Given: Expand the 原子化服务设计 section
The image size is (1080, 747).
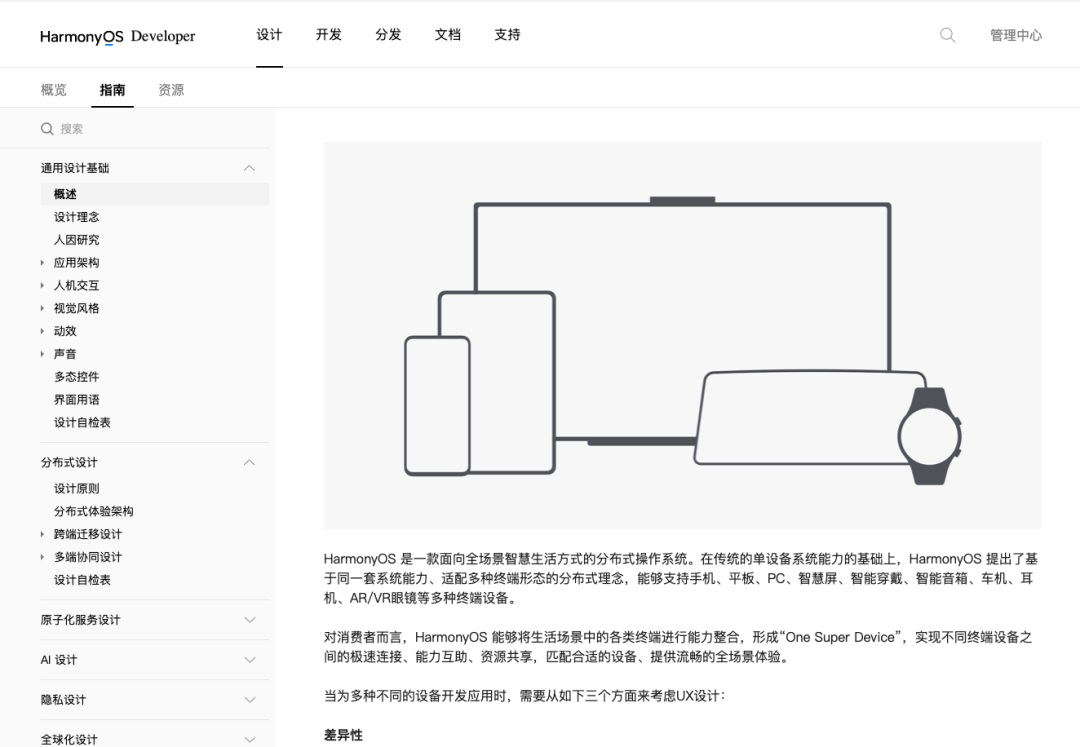Looking at the screenshot, I should coord(249,620).
